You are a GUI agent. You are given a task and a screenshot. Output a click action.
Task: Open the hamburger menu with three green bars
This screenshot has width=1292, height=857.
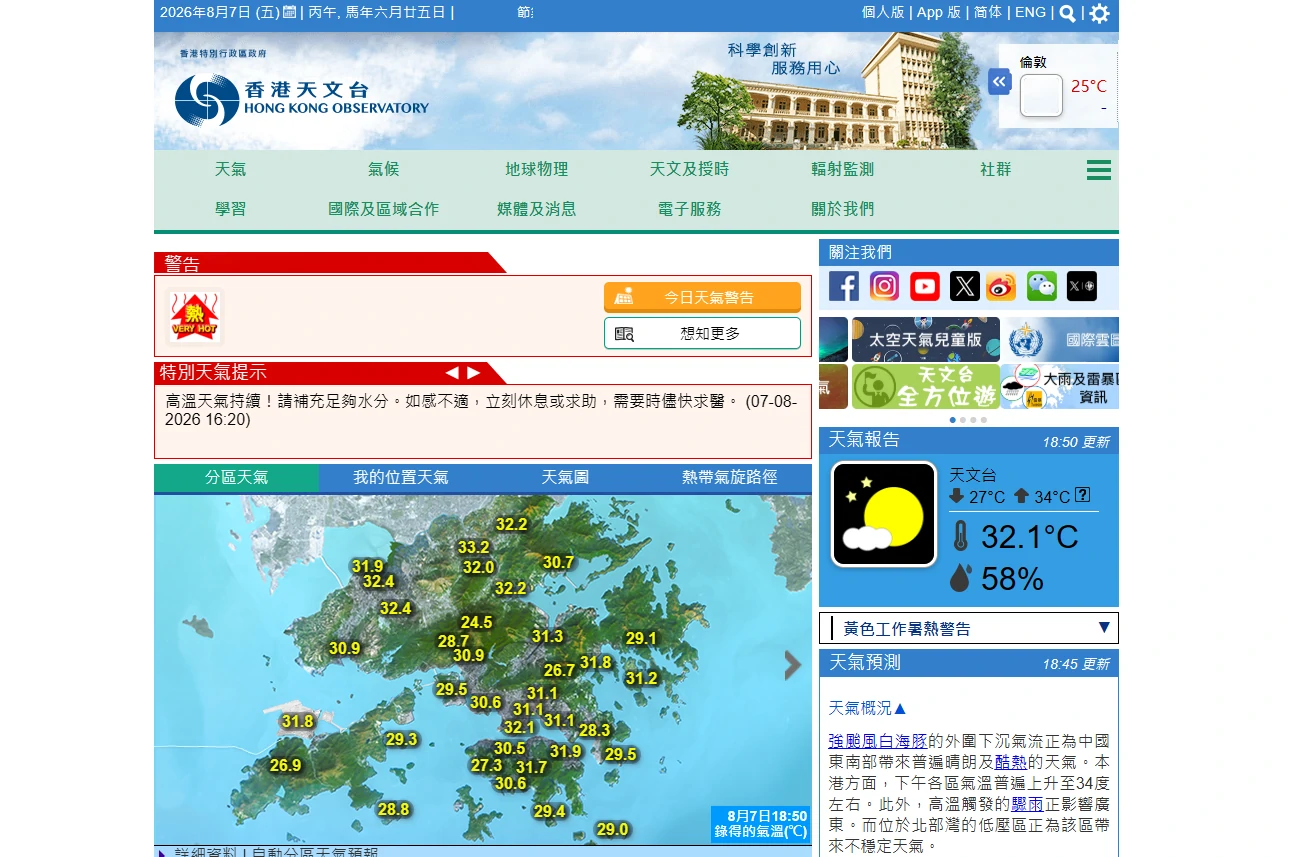(1099, 170)
